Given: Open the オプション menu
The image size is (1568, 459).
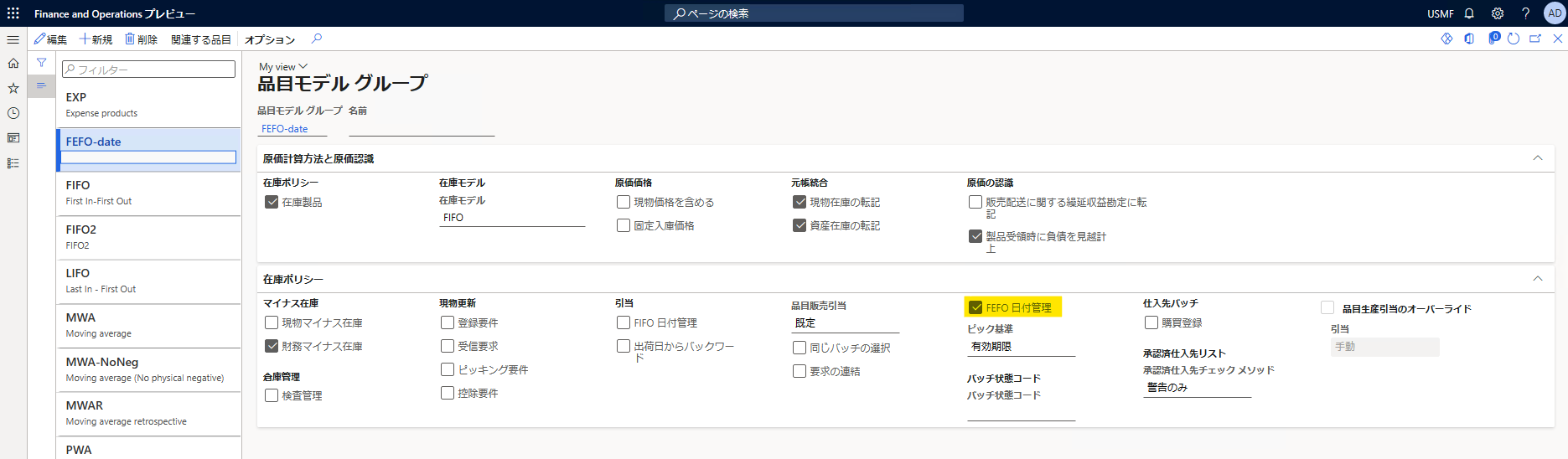Looking at the screenshot, I should click(270, 39).
